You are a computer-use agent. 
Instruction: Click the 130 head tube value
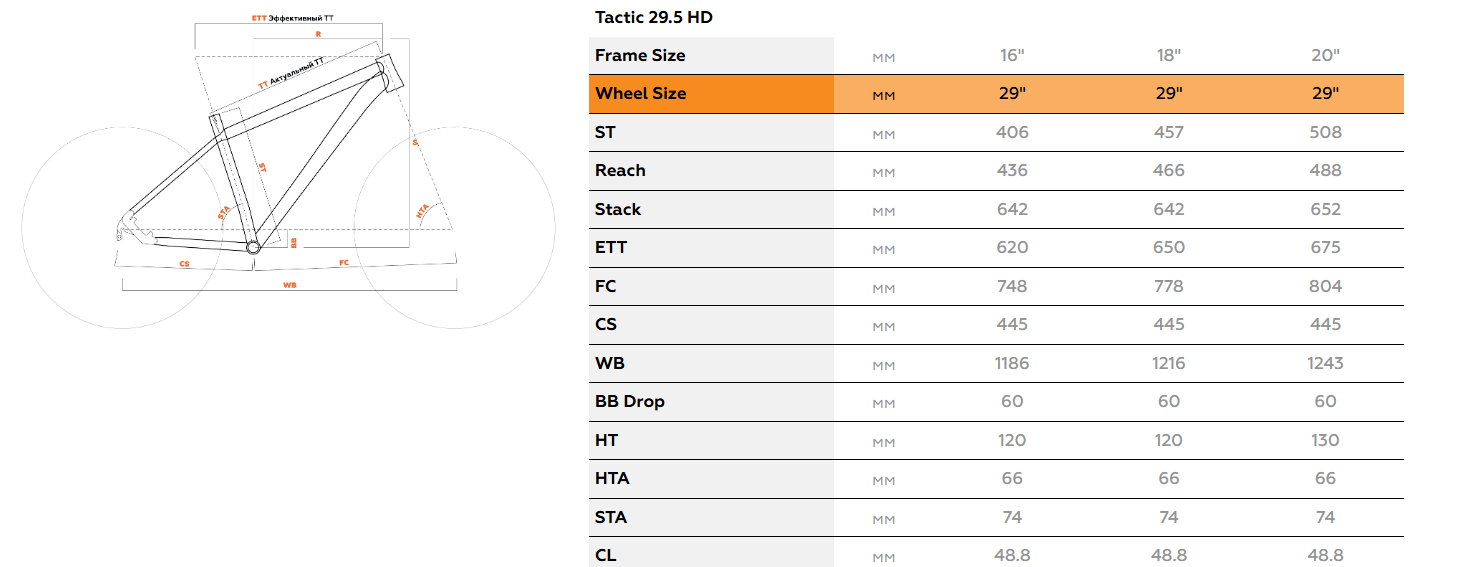pos(1325,440)
